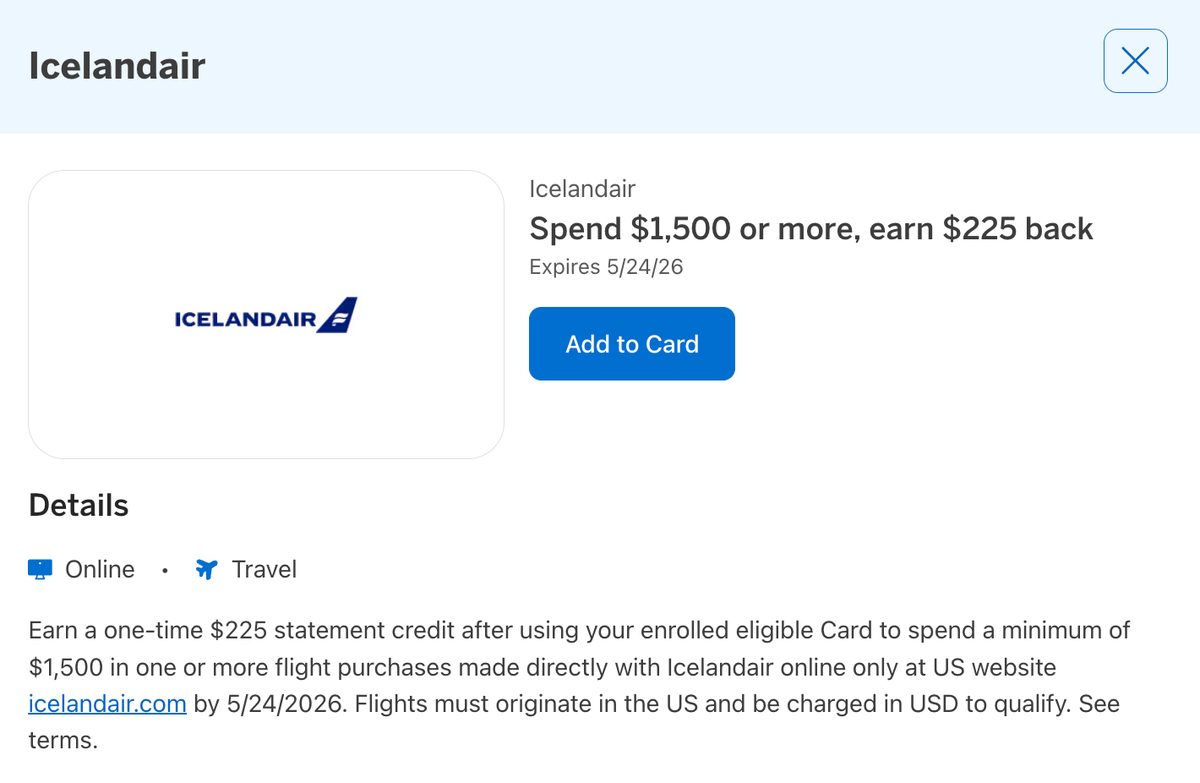
Task: Click the logo card thumbnail on the left
Action: pyautogui.click(x=266, y=315)
